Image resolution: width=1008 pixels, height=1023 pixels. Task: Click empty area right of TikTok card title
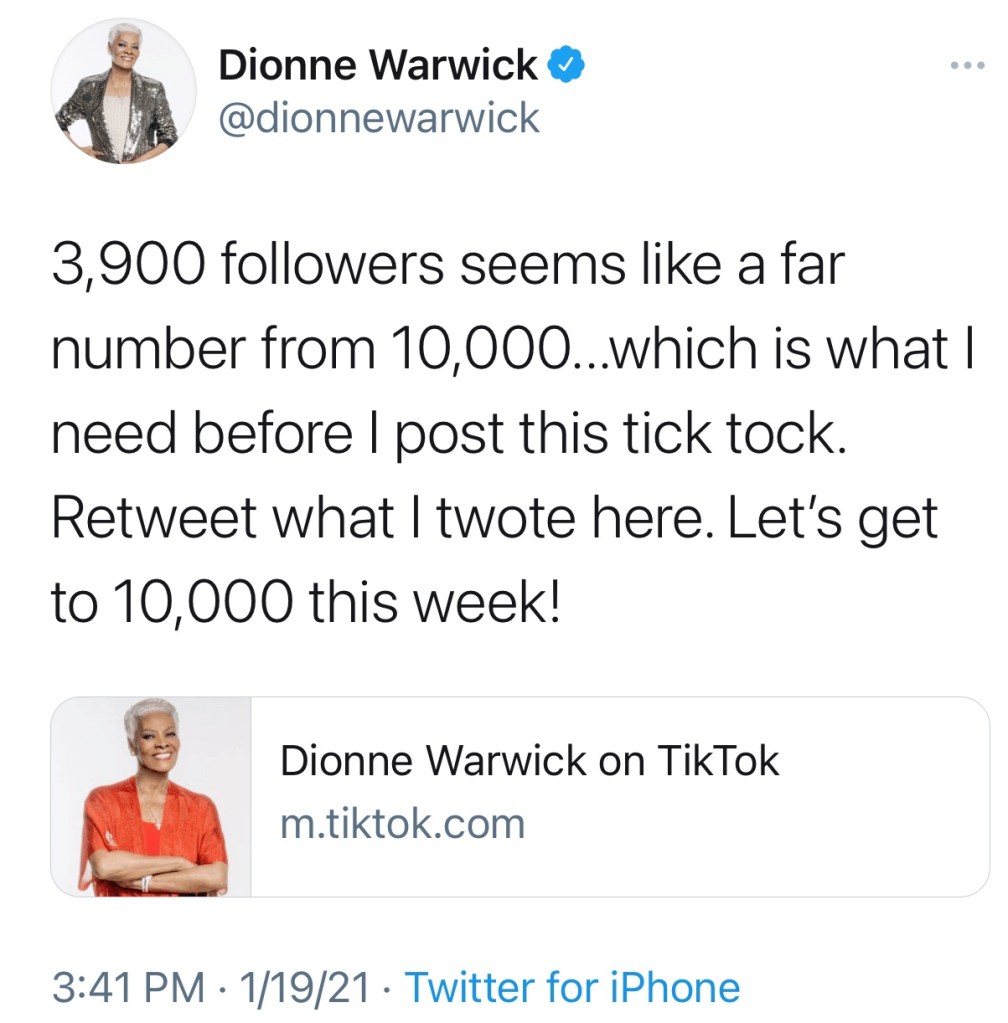(880, 762)
